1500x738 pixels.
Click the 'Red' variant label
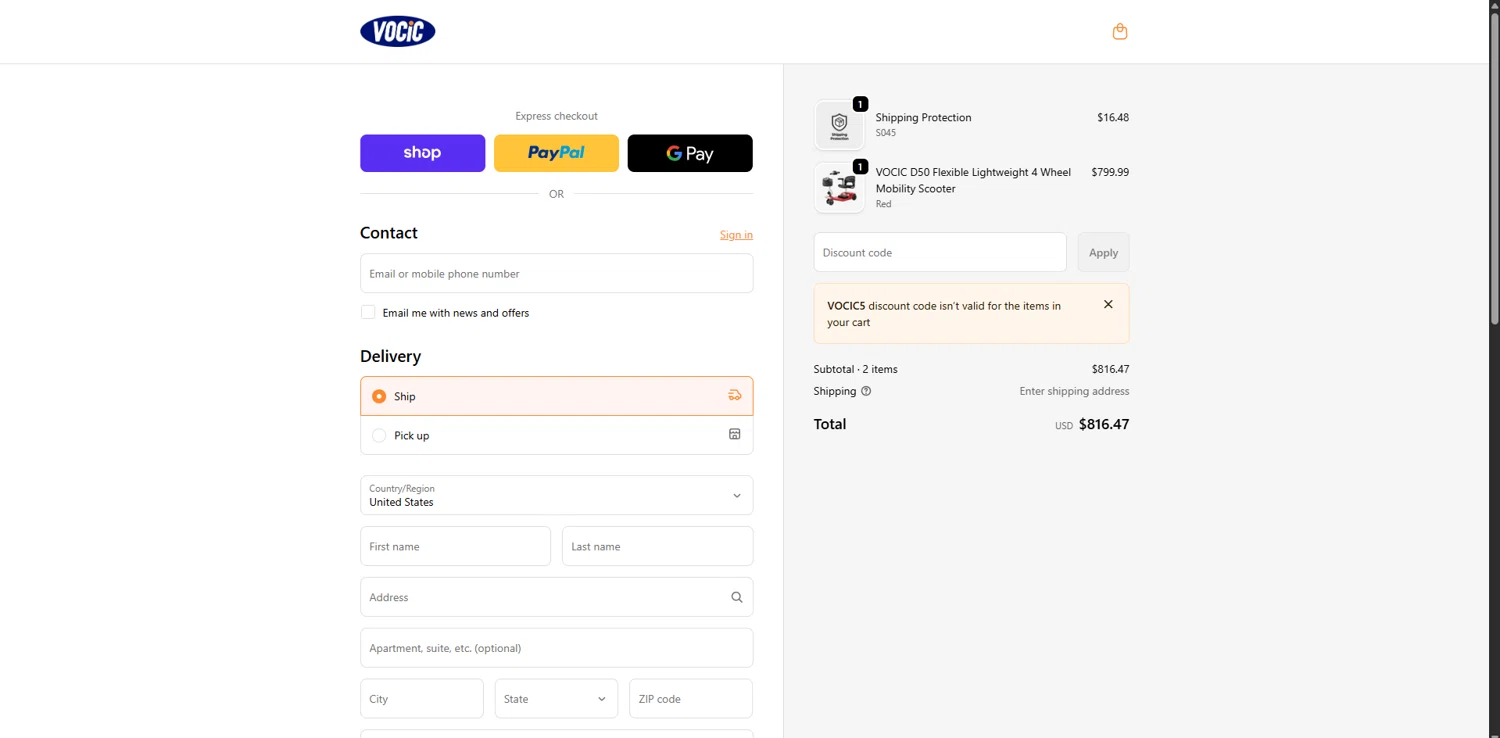[883, 204]
